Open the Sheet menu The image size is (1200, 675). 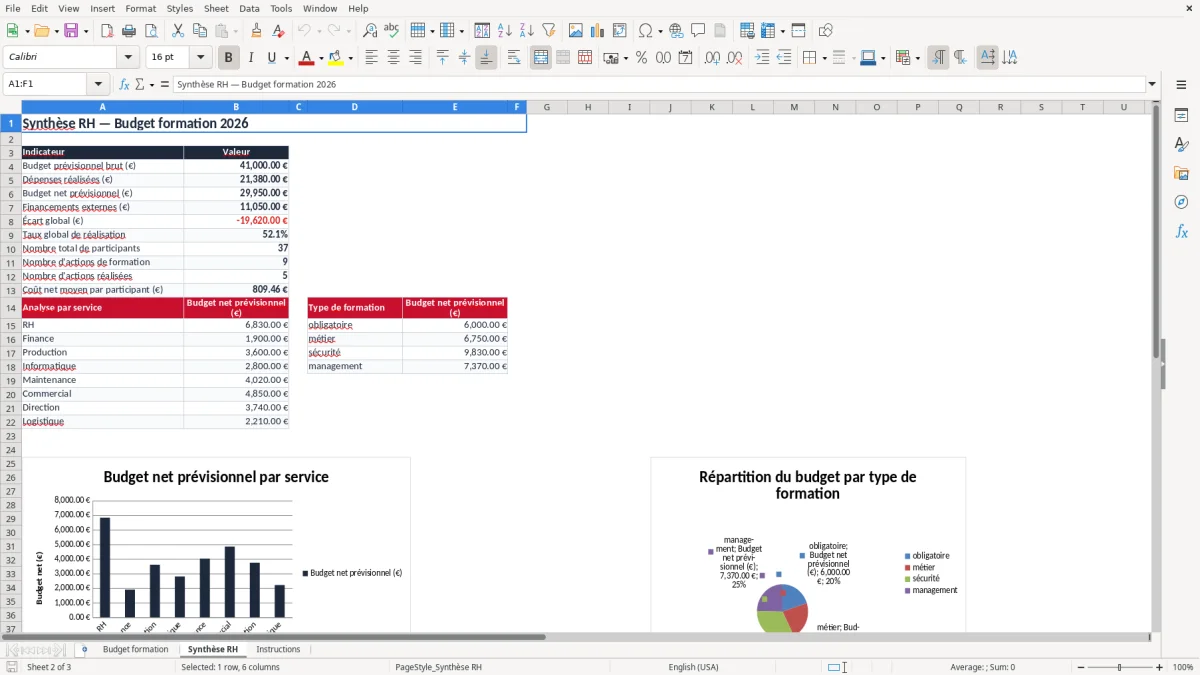pos(216,8)
